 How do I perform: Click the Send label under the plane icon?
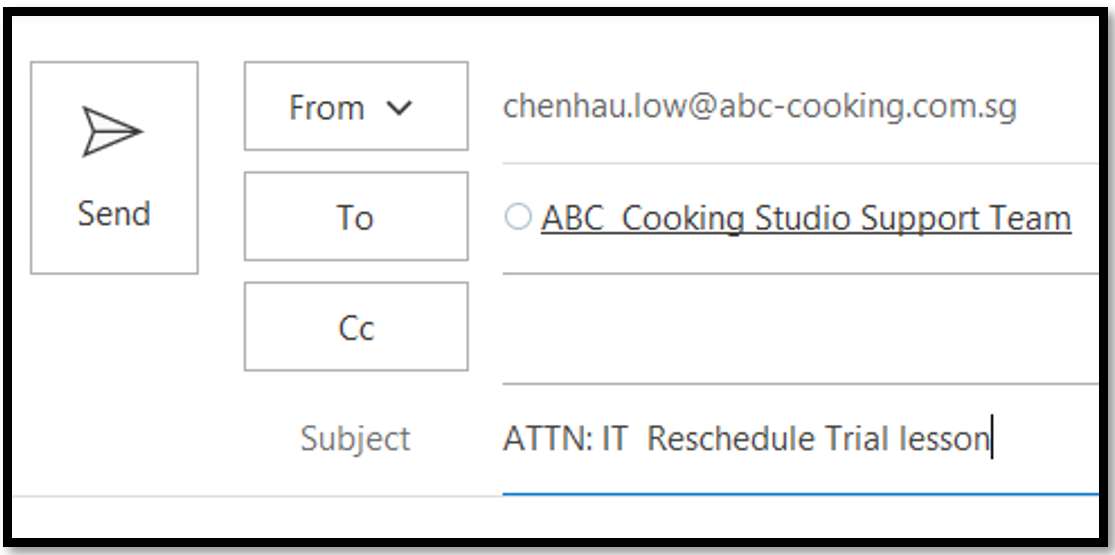pos(114,214)
